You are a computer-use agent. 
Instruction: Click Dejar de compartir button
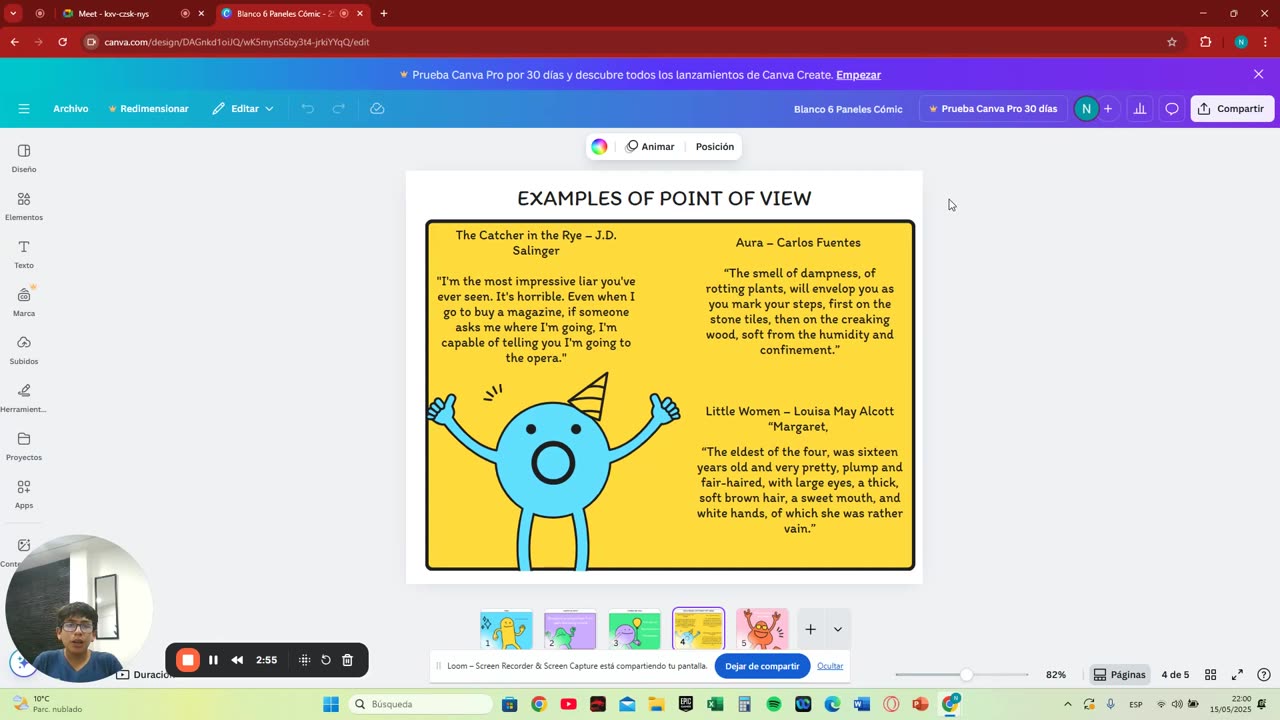(762, 666)
